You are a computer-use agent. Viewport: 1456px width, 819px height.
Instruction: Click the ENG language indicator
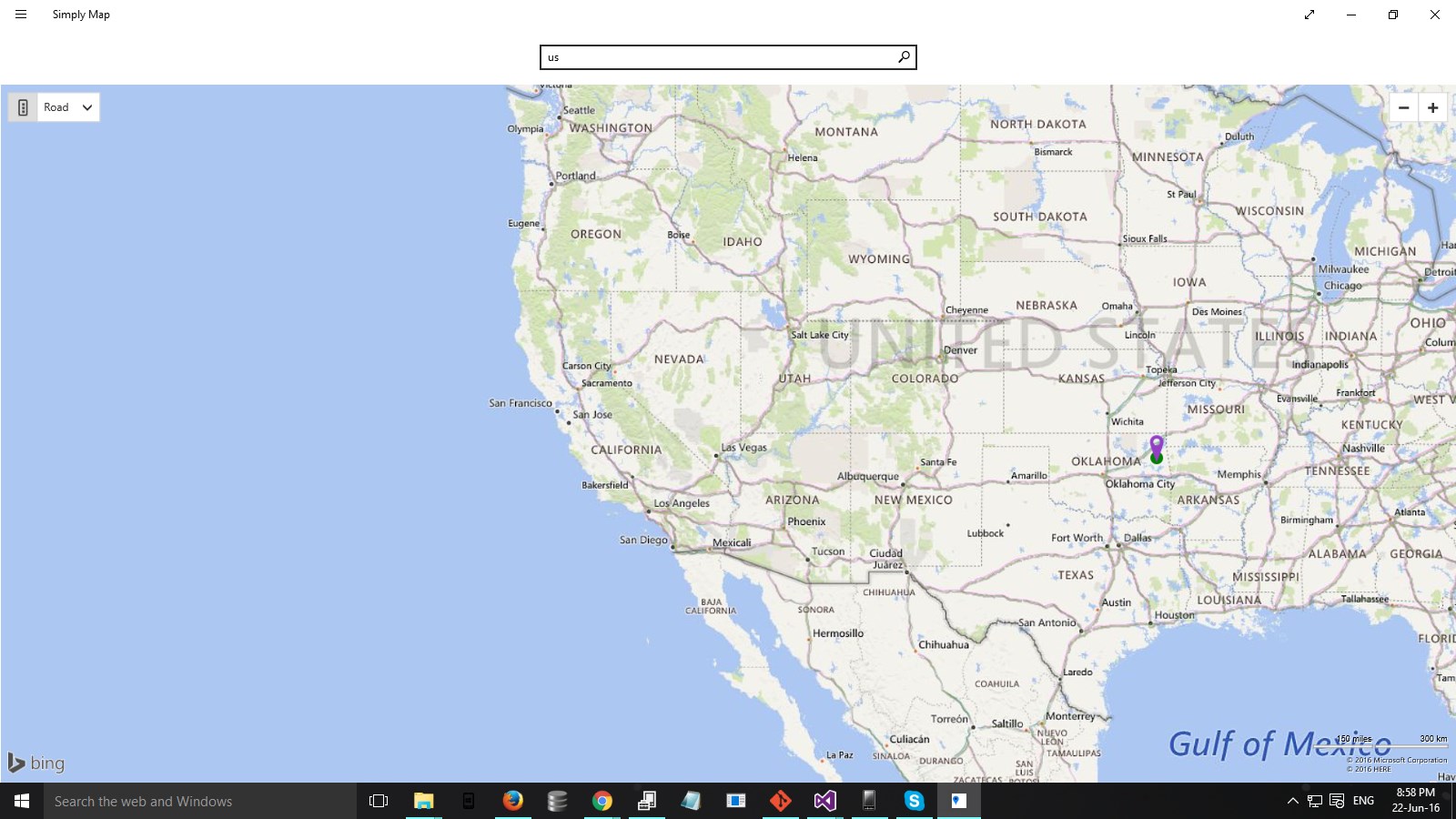click(x=1363, y=801)
